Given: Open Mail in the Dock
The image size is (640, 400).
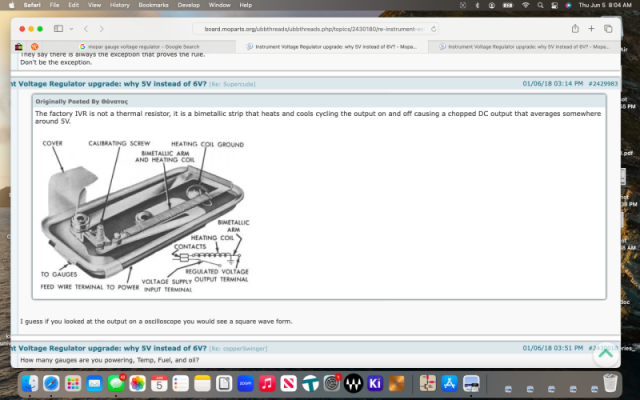Looking at the screenshot, I should (94, 384).
